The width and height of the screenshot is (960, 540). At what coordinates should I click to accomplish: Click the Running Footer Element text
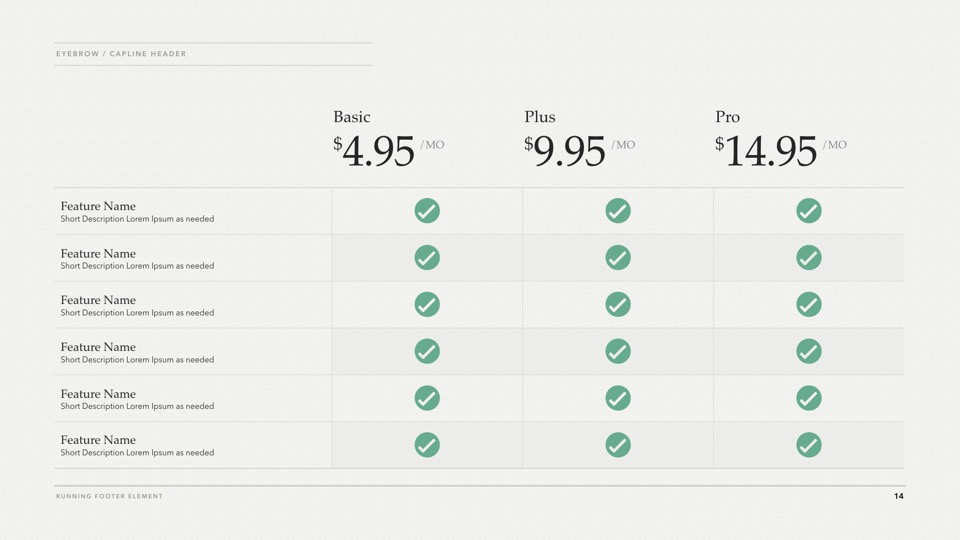point(109,496)
